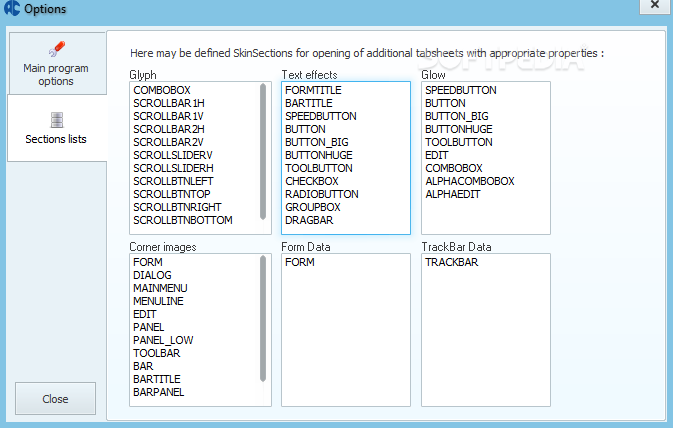673x428 pixels.
Task: Select BARPANEL in the Corner images list
Action: 158,392
